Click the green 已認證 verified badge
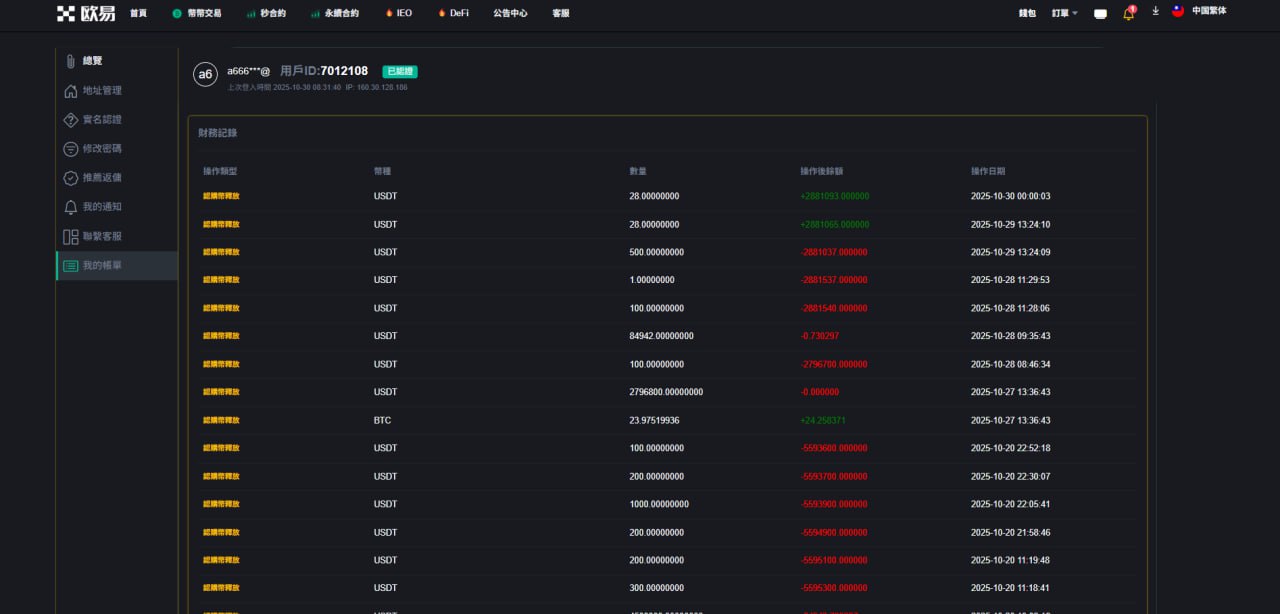1280x614 pixels. 399,72
